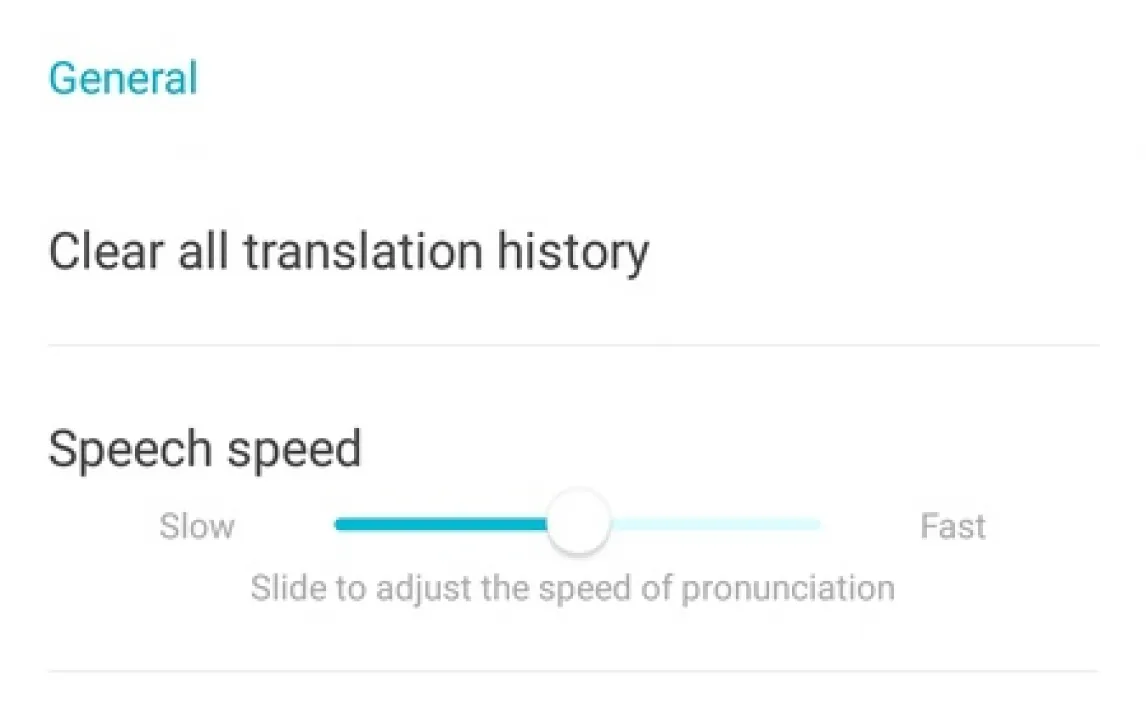Click the slider track just right of the thumb
This screenshot has height=716, width=1146.
(x=628, y=524)
